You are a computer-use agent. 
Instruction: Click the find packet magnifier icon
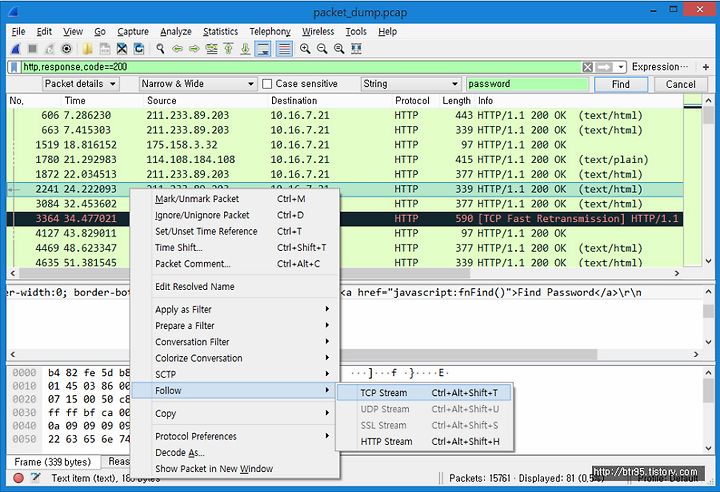tap(160, 49)
